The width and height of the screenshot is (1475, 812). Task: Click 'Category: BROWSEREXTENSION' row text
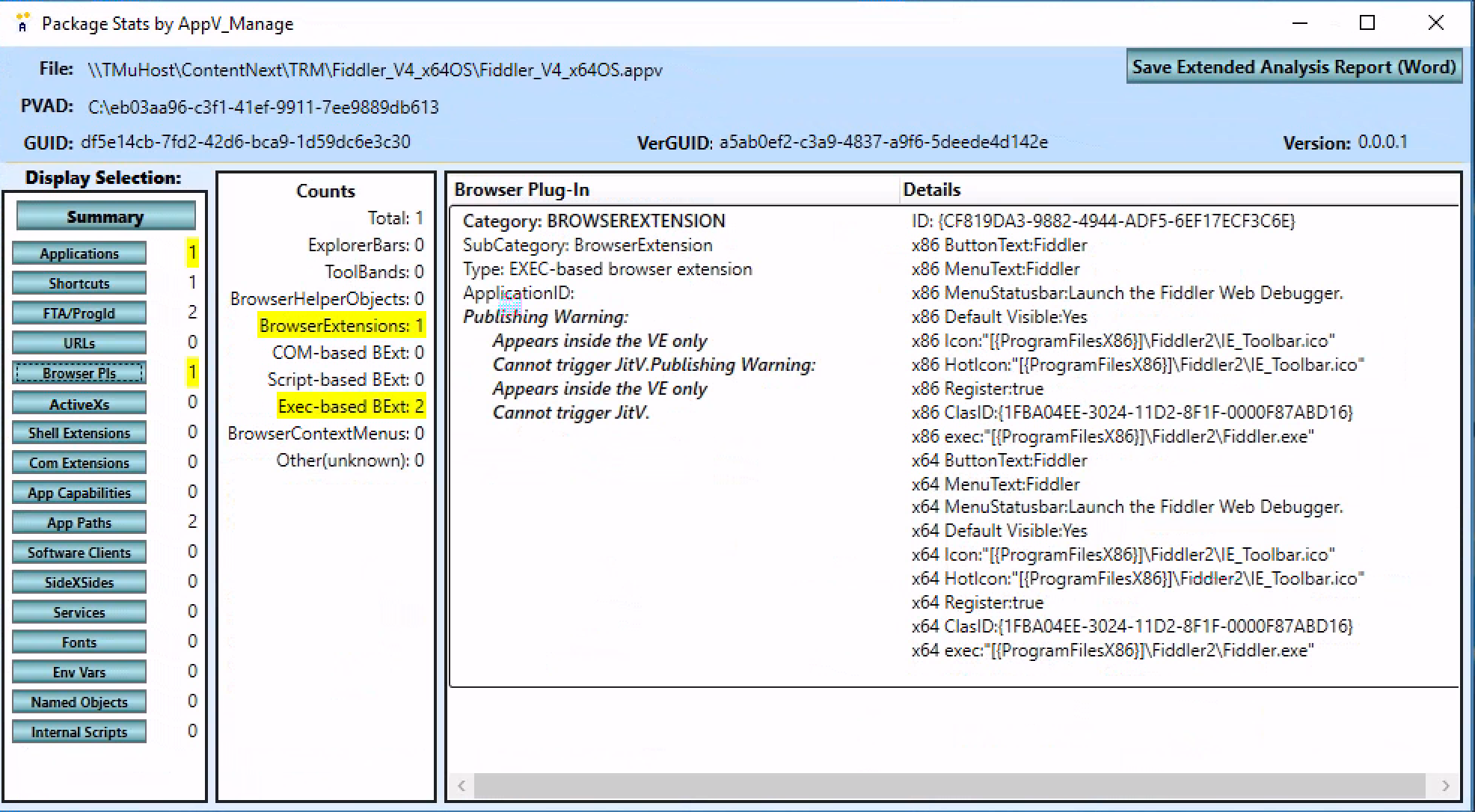[594, 221]
